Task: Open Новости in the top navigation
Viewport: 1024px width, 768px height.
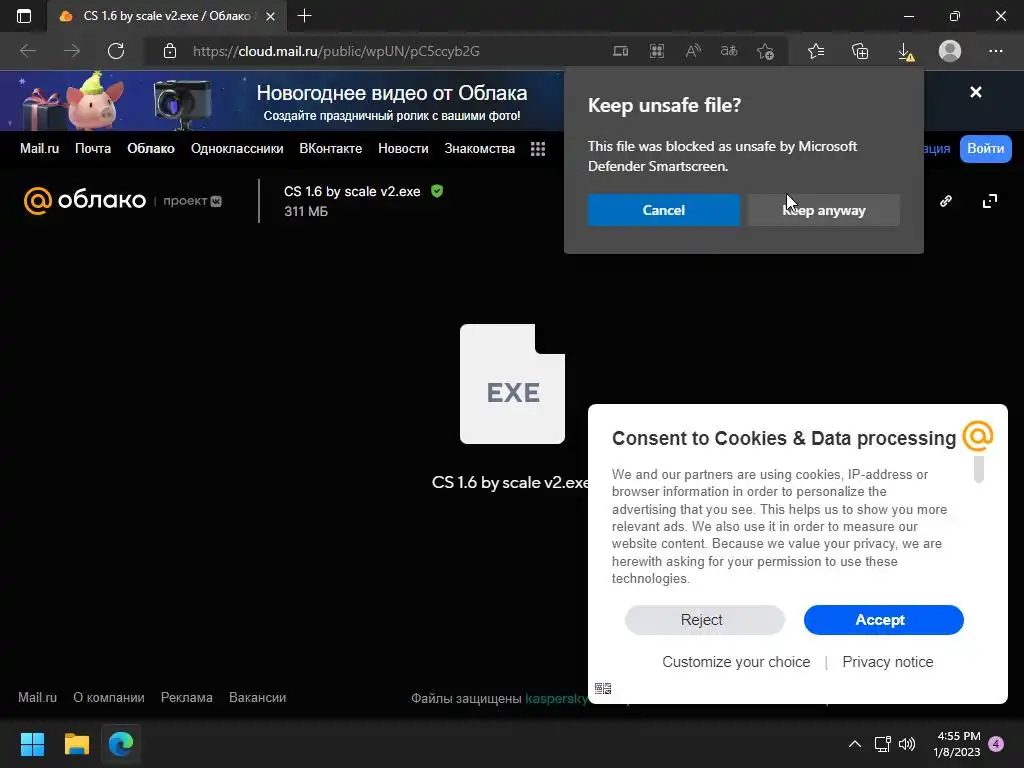Action: (x=403, y=148)
